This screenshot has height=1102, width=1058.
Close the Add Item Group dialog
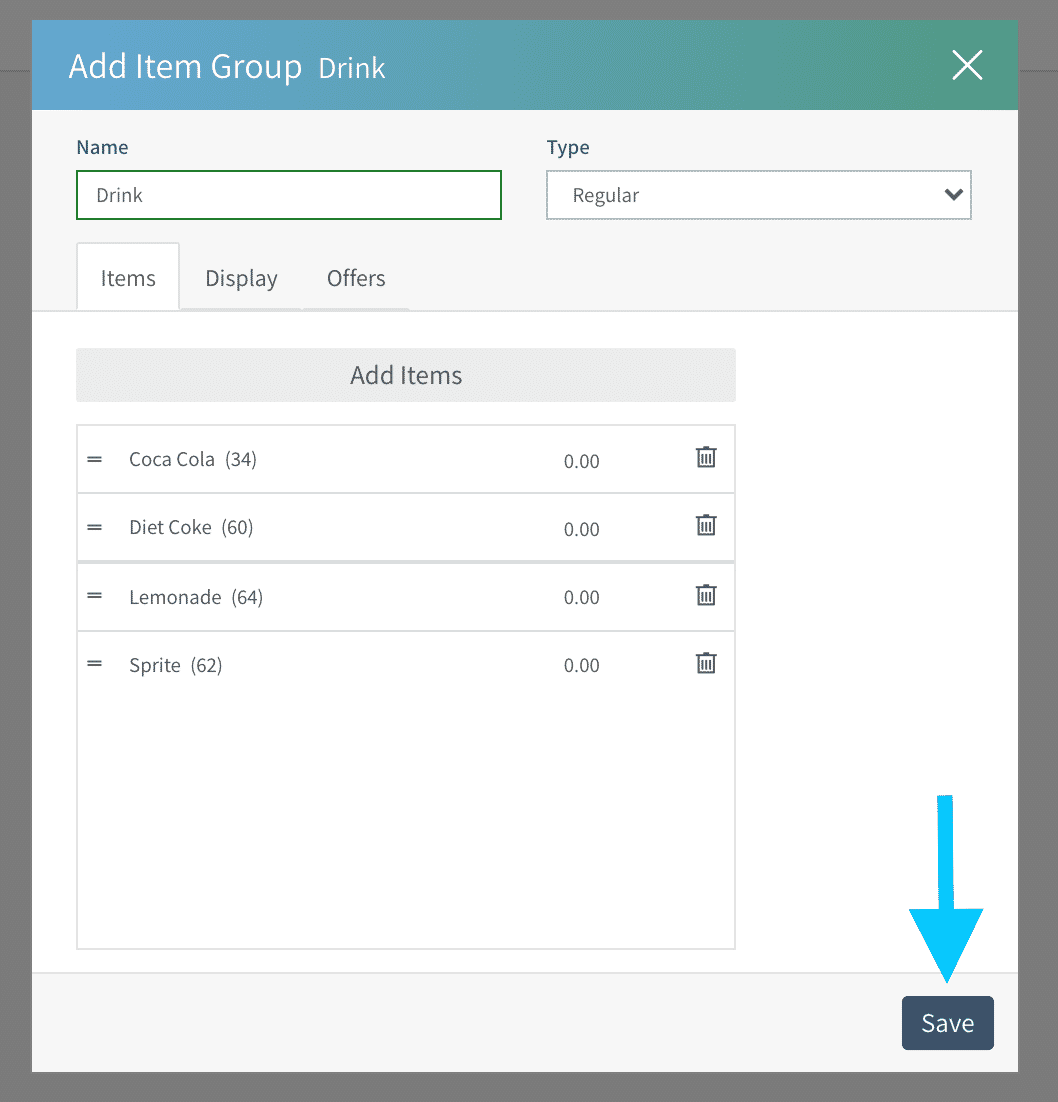(x=967, y=66)
